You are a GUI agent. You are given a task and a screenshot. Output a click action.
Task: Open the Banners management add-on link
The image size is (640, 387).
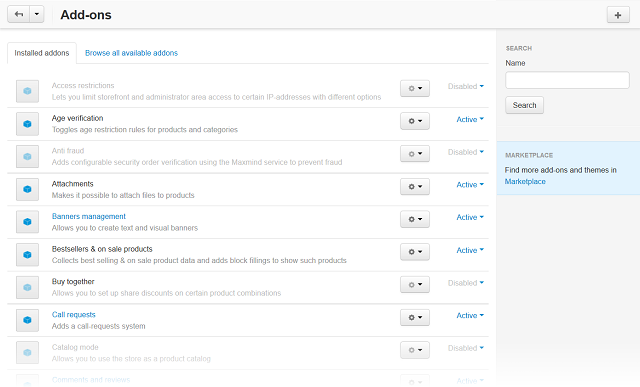89,216
